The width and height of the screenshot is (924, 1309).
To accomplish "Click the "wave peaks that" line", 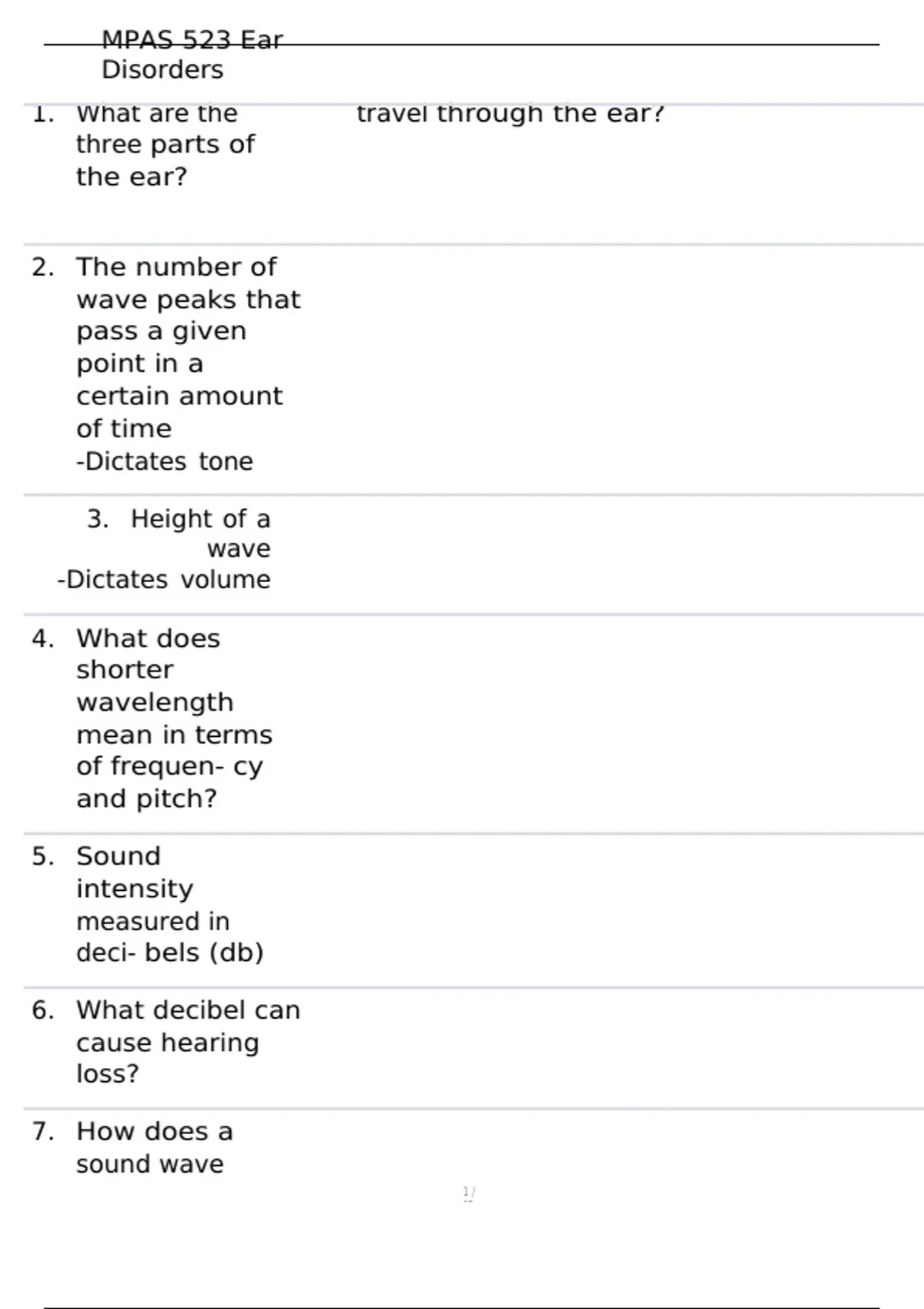I will (x=188, y=300).
